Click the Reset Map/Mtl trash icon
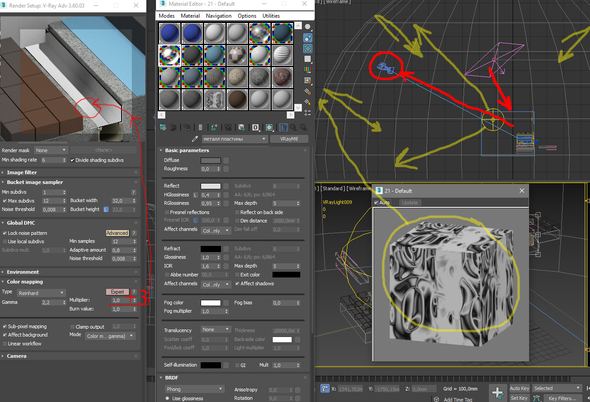This screenshot has height=402, width=590. click(200, 128)
